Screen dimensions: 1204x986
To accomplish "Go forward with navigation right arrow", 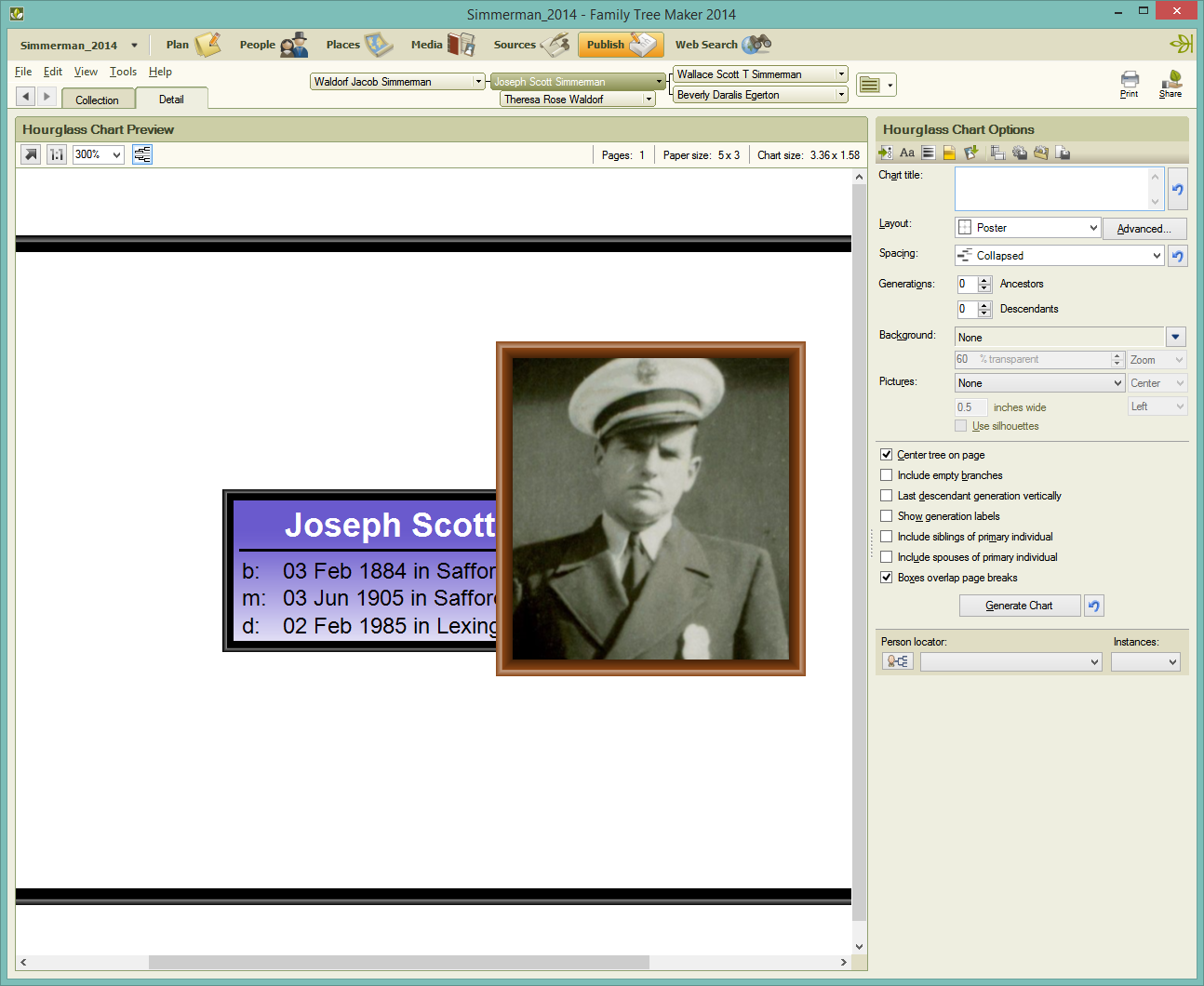I will (47, 96).
